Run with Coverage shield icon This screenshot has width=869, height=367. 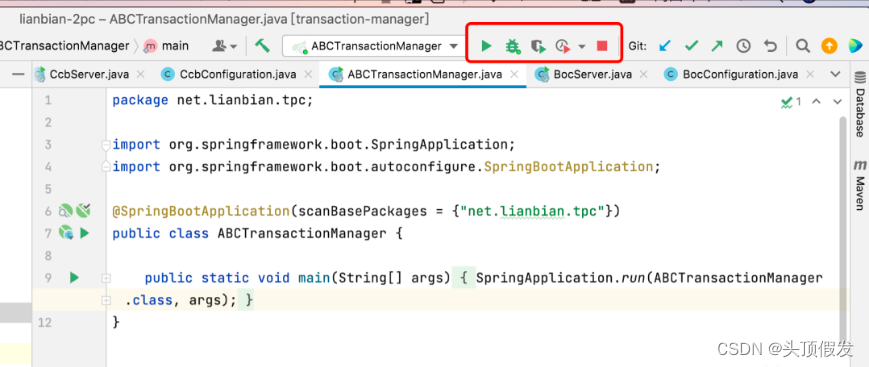point(538,46)
